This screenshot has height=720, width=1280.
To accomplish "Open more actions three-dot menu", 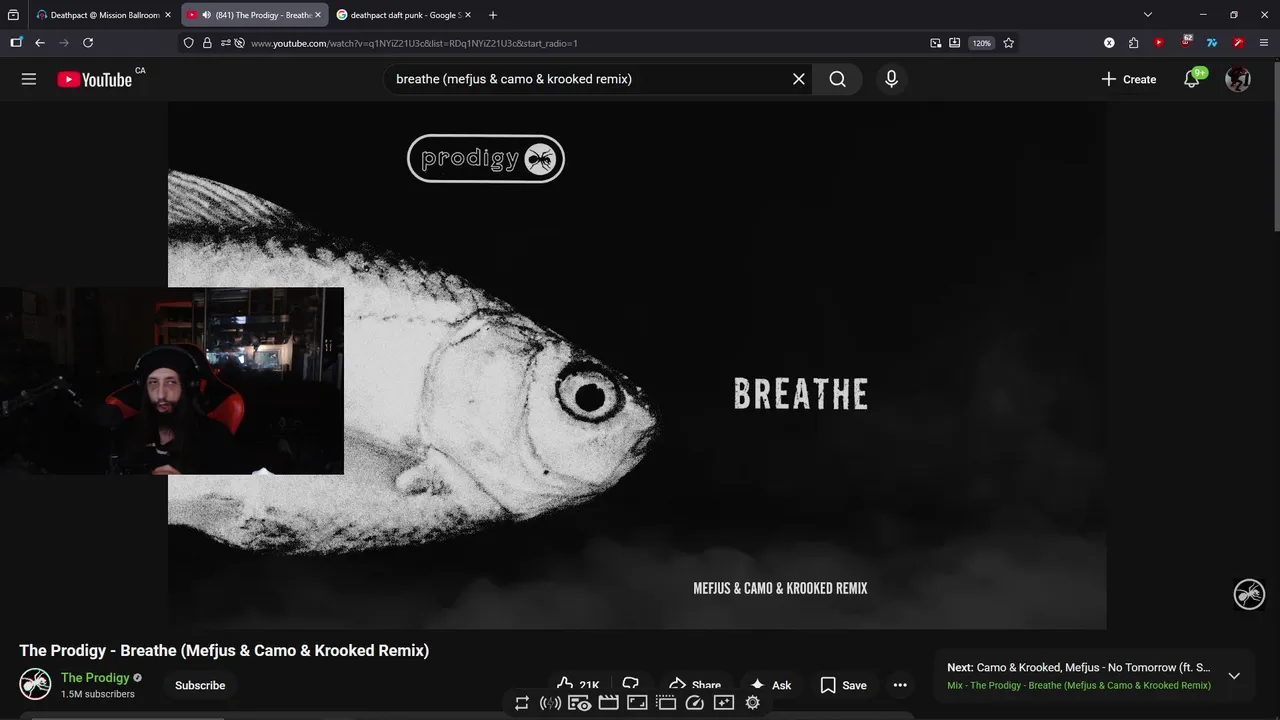I will pos(900,685).
